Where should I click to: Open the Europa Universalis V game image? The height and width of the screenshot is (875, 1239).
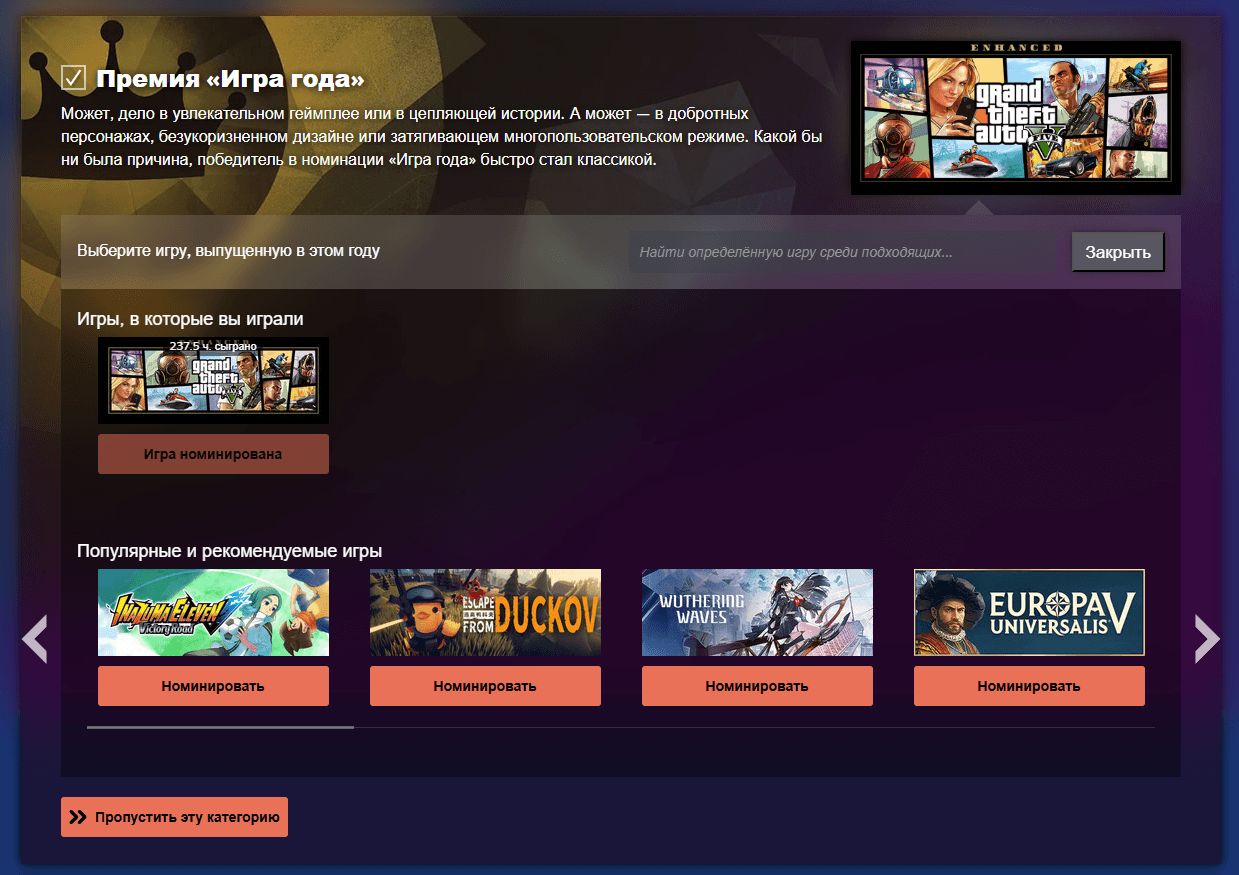[1029, 612]
